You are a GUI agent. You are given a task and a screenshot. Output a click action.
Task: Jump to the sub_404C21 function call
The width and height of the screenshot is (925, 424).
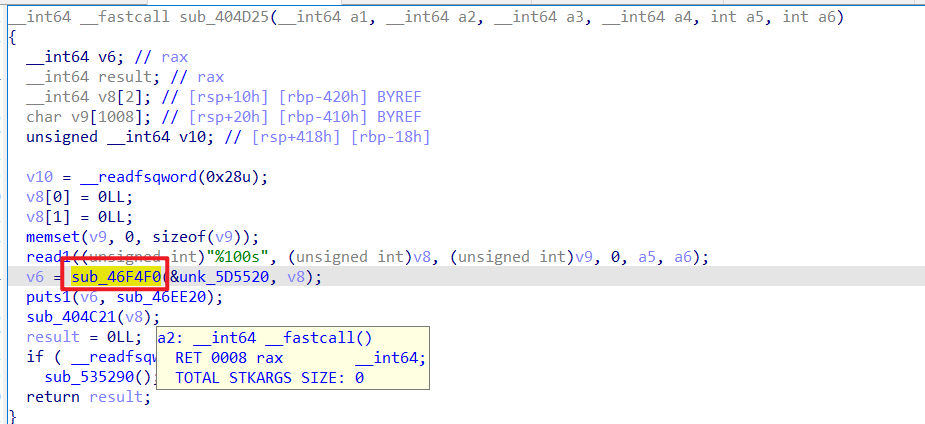[x=71, y=317]
